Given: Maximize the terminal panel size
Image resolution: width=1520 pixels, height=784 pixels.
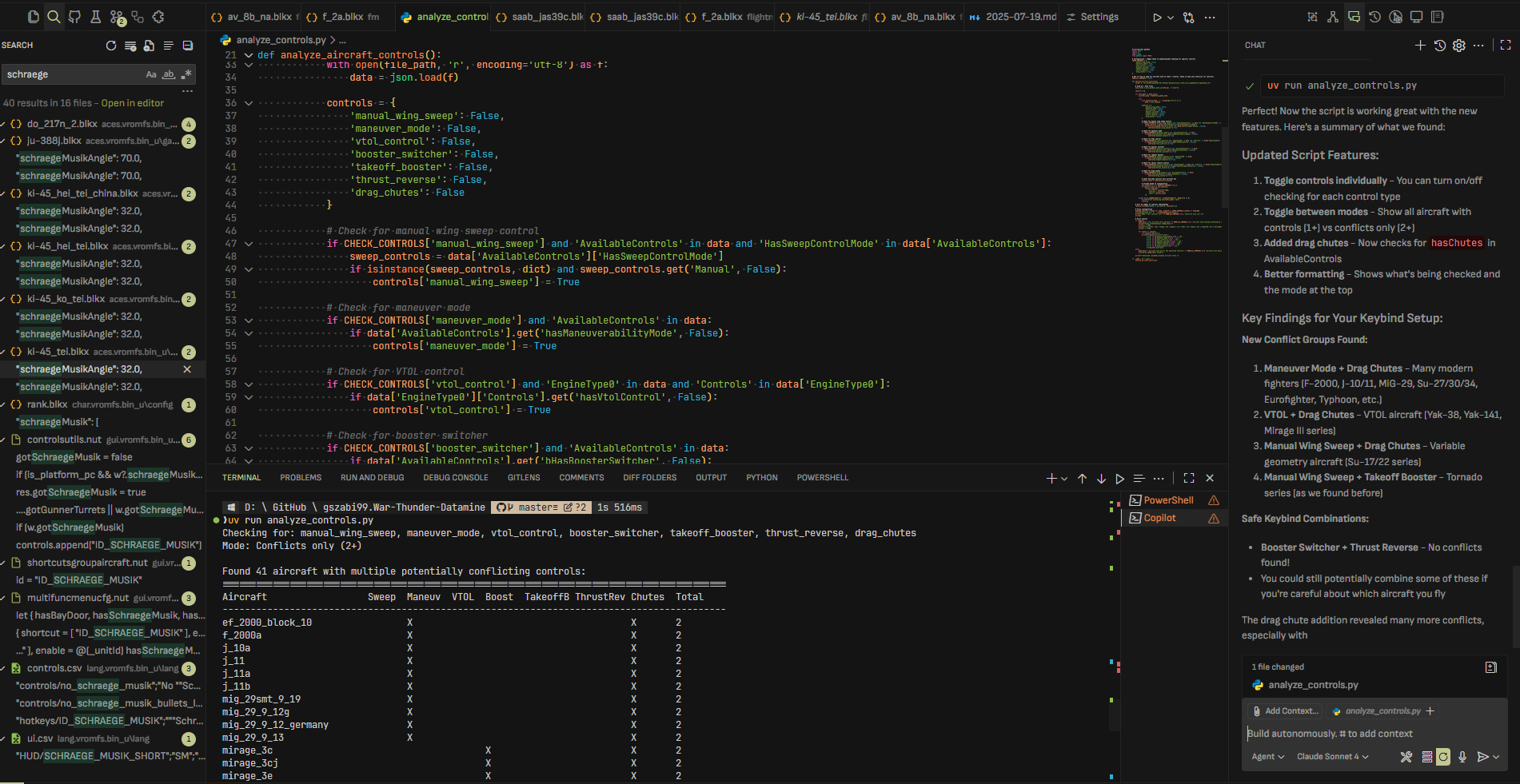Looking at the screenshot, I should (x=1189, y=478).
